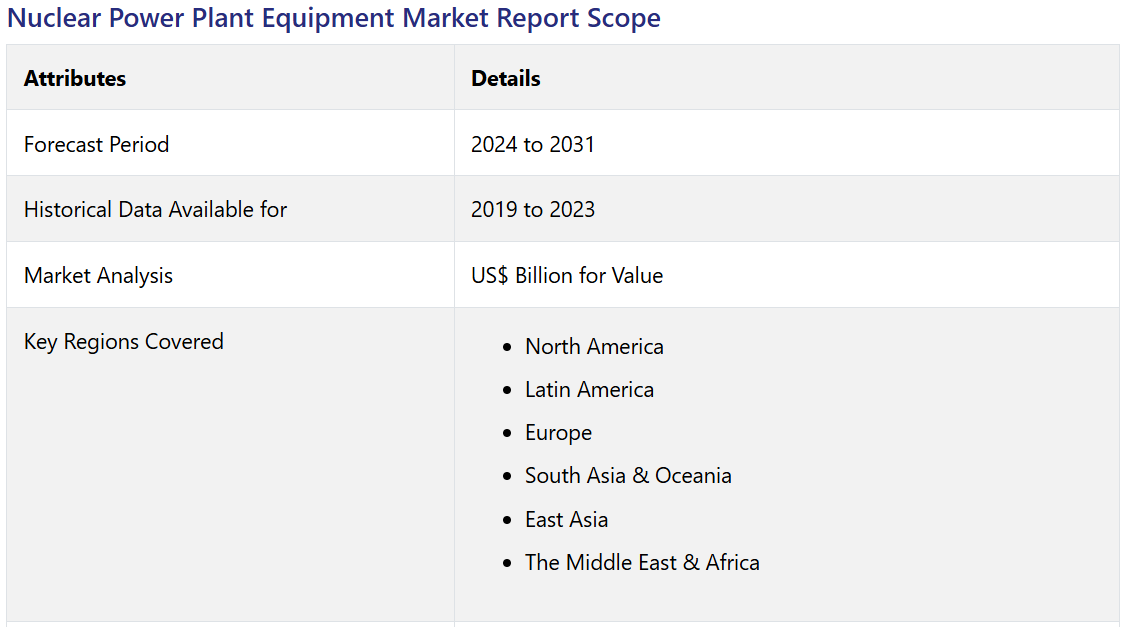Viewport: 1123px width, 627px height.
Task: Click the South Asia & Oceania entry
Action: [628, 476]
